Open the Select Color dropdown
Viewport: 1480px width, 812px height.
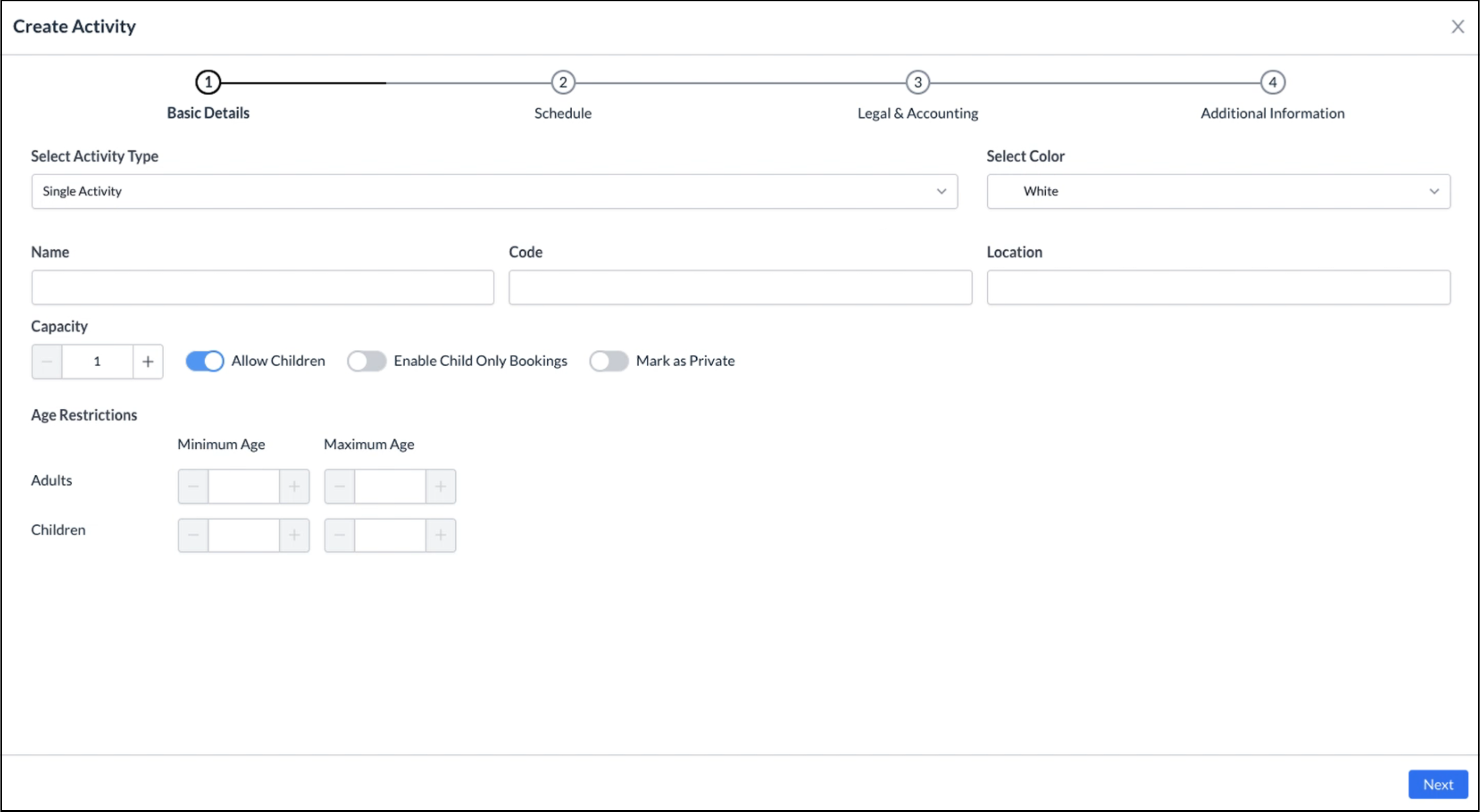[x=1434, y=191]
